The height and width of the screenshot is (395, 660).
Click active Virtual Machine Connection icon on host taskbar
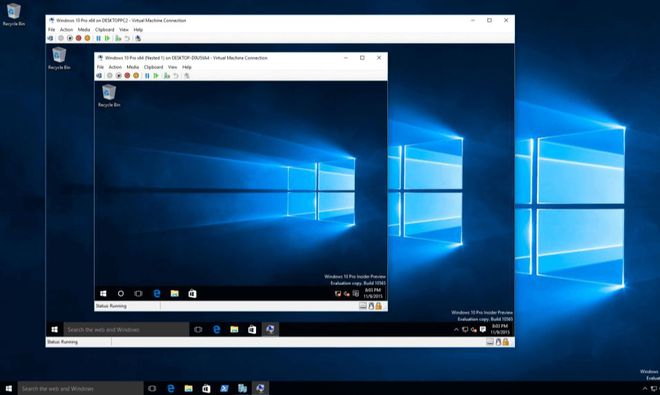[x=260, y=388]
